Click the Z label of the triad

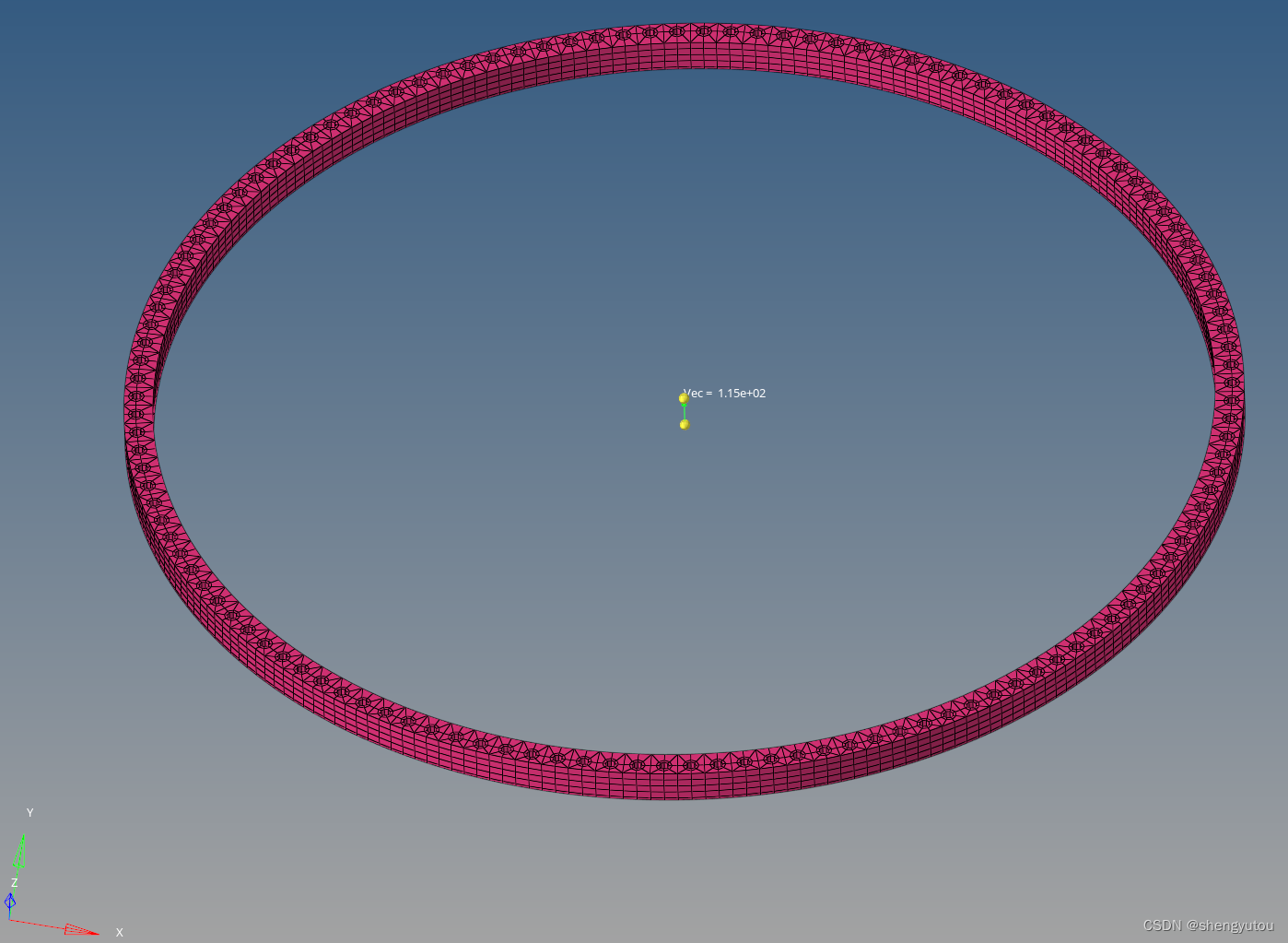pyautogui.click(x=15, y=882)
